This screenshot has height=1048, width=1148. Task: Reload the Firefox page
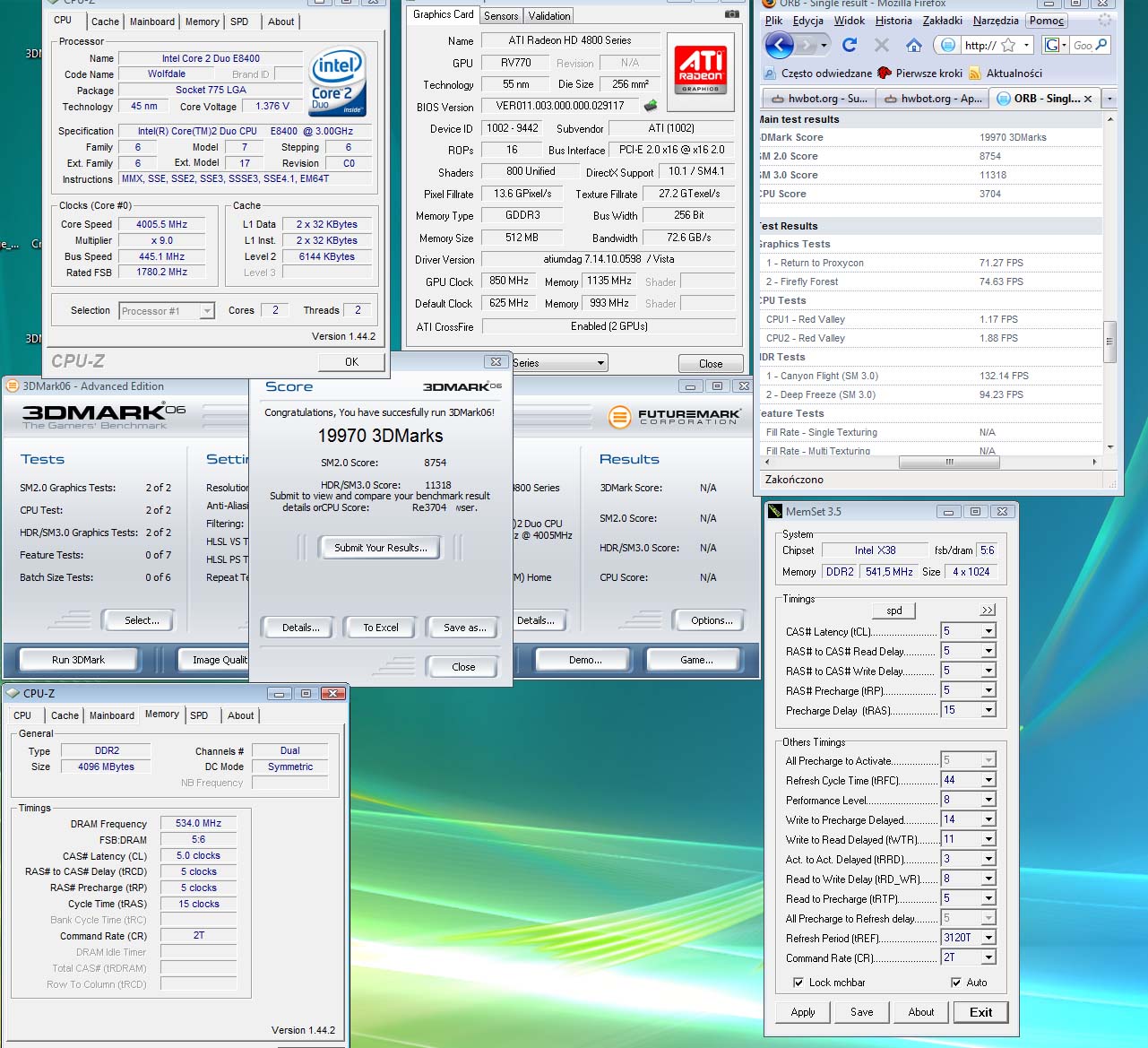pyautogui.click(x=850, y=45)
